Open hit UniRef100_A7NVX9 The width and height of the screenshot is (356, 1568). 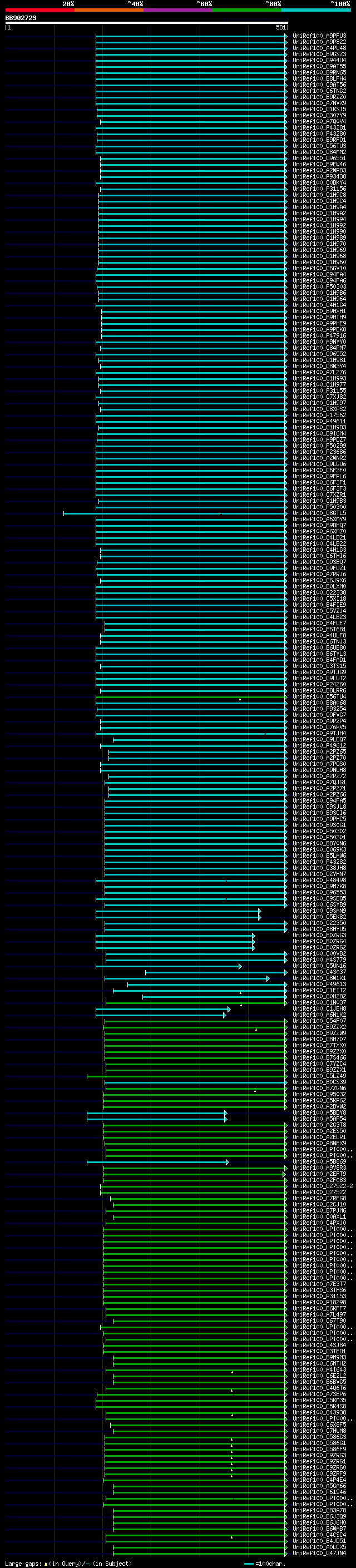[319, 103]
